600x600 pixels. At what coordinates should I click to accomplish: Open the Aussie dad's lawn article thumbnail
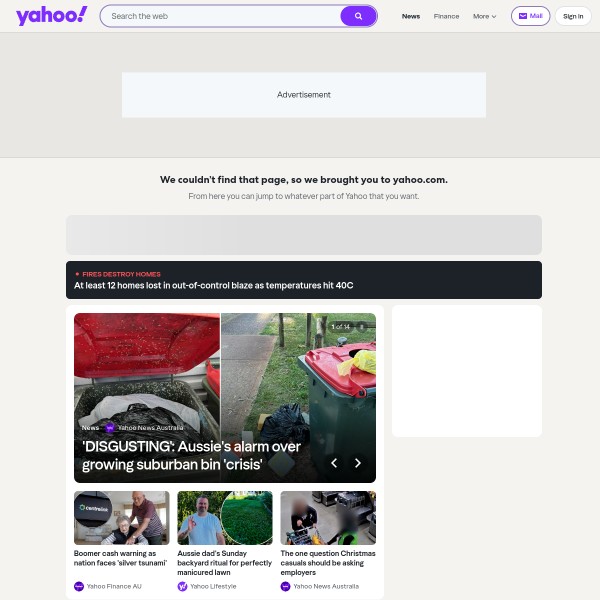pos(225,518)
